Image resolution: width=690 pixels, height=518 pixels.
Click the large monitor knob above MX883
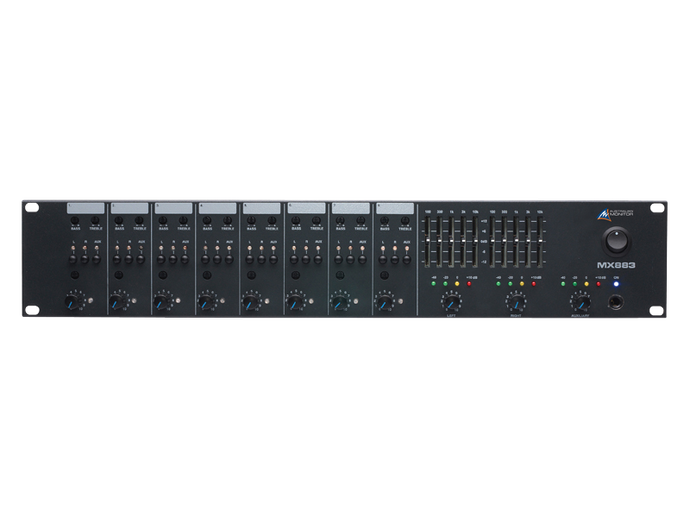(616, 241)
